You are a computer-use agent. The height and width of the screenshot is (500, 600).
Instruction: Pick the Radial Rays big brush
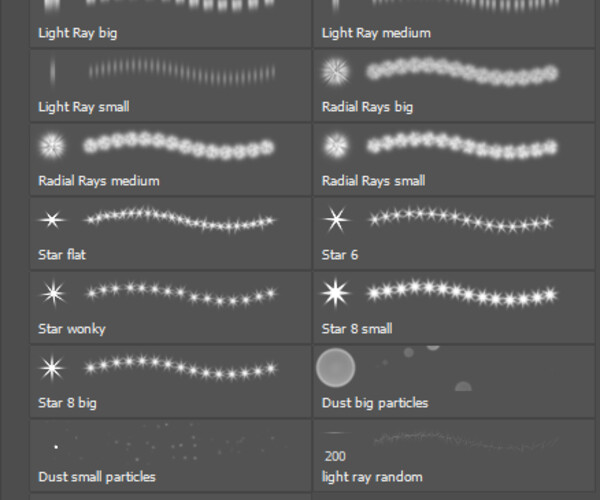coord(454,86)
